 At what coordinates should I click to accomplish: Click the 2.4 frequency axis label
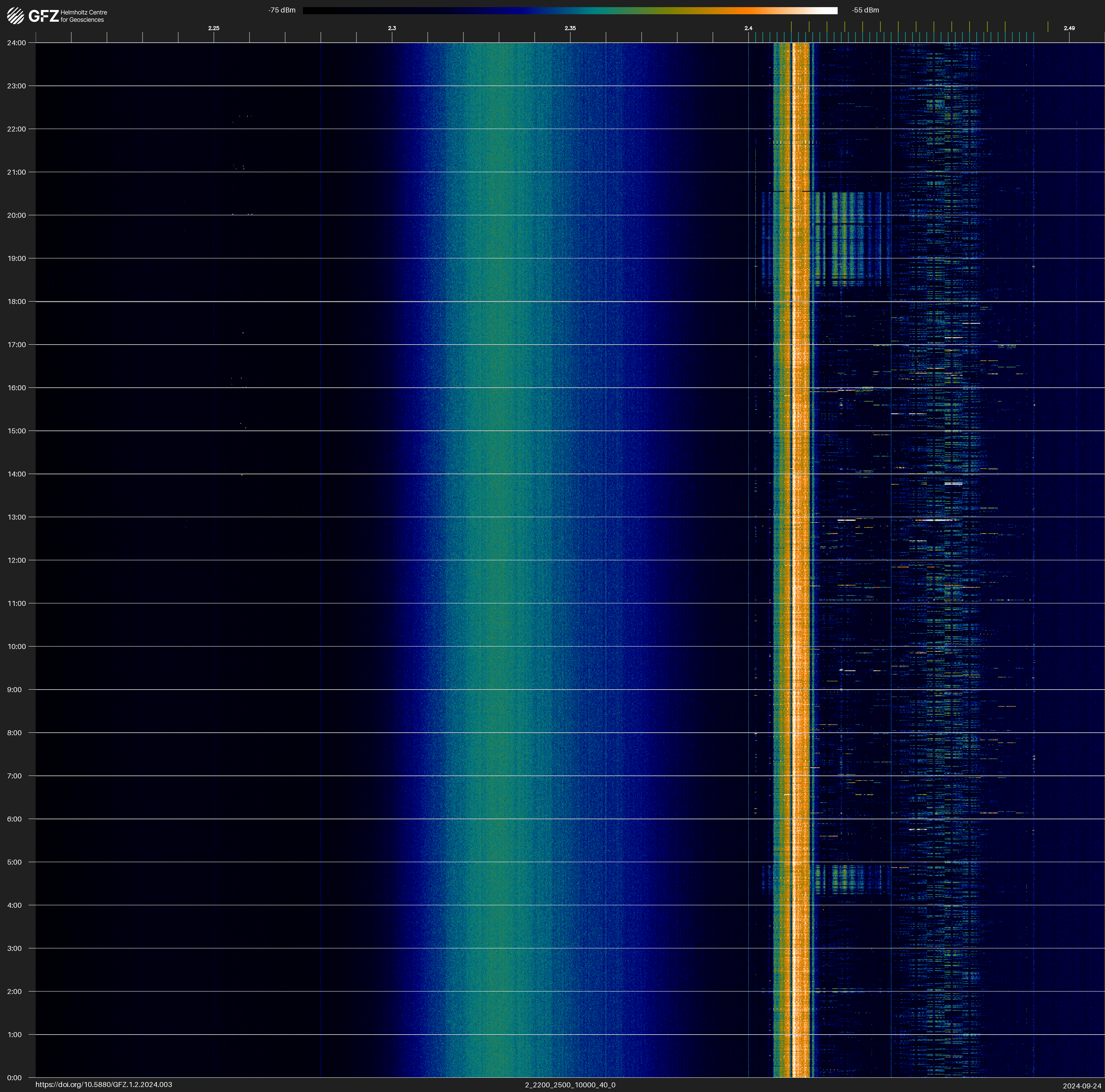(748, 28)
